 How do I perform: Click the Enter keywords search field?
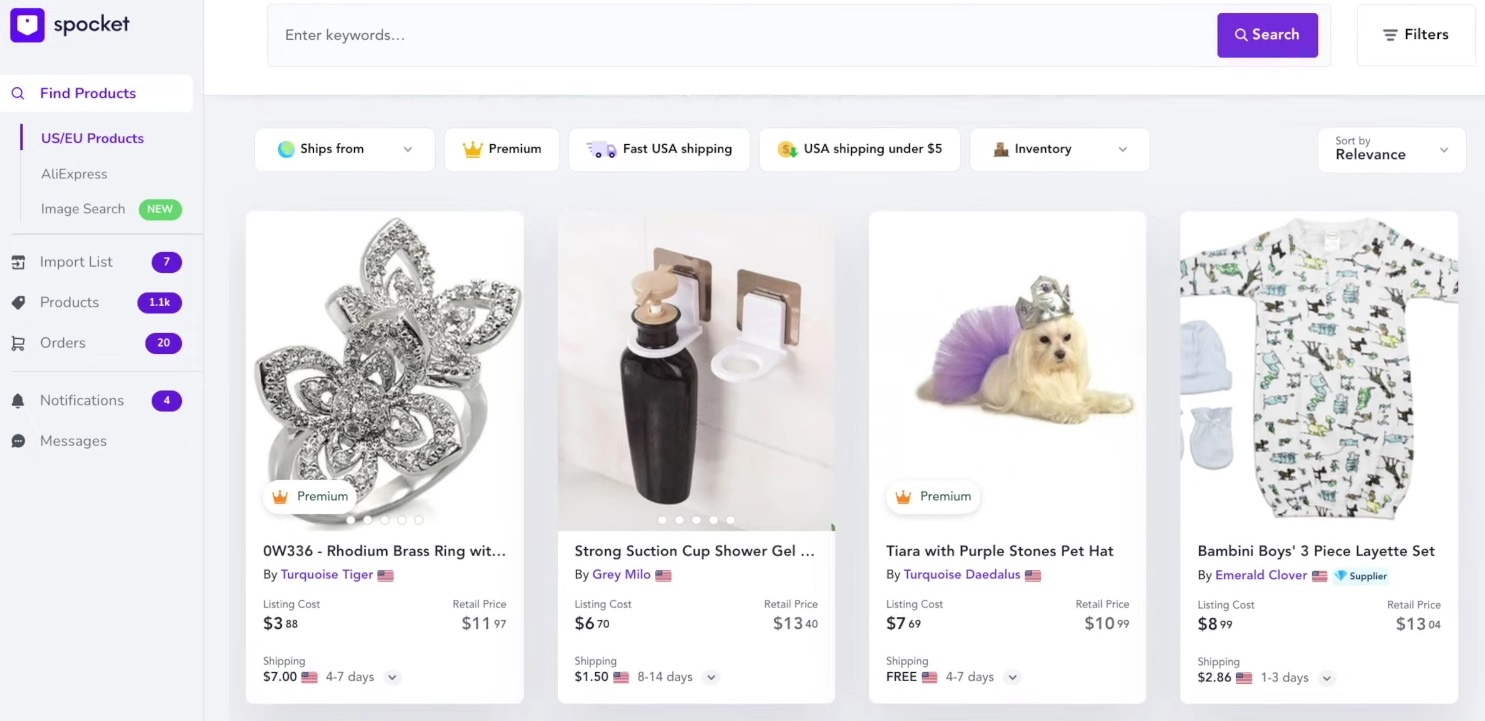[x=740, y=35]
